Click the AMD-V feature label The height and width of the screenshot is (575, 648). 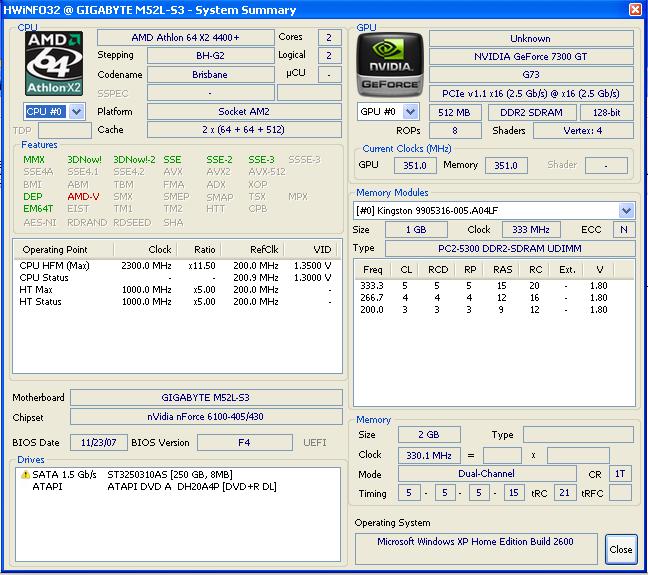83,197
